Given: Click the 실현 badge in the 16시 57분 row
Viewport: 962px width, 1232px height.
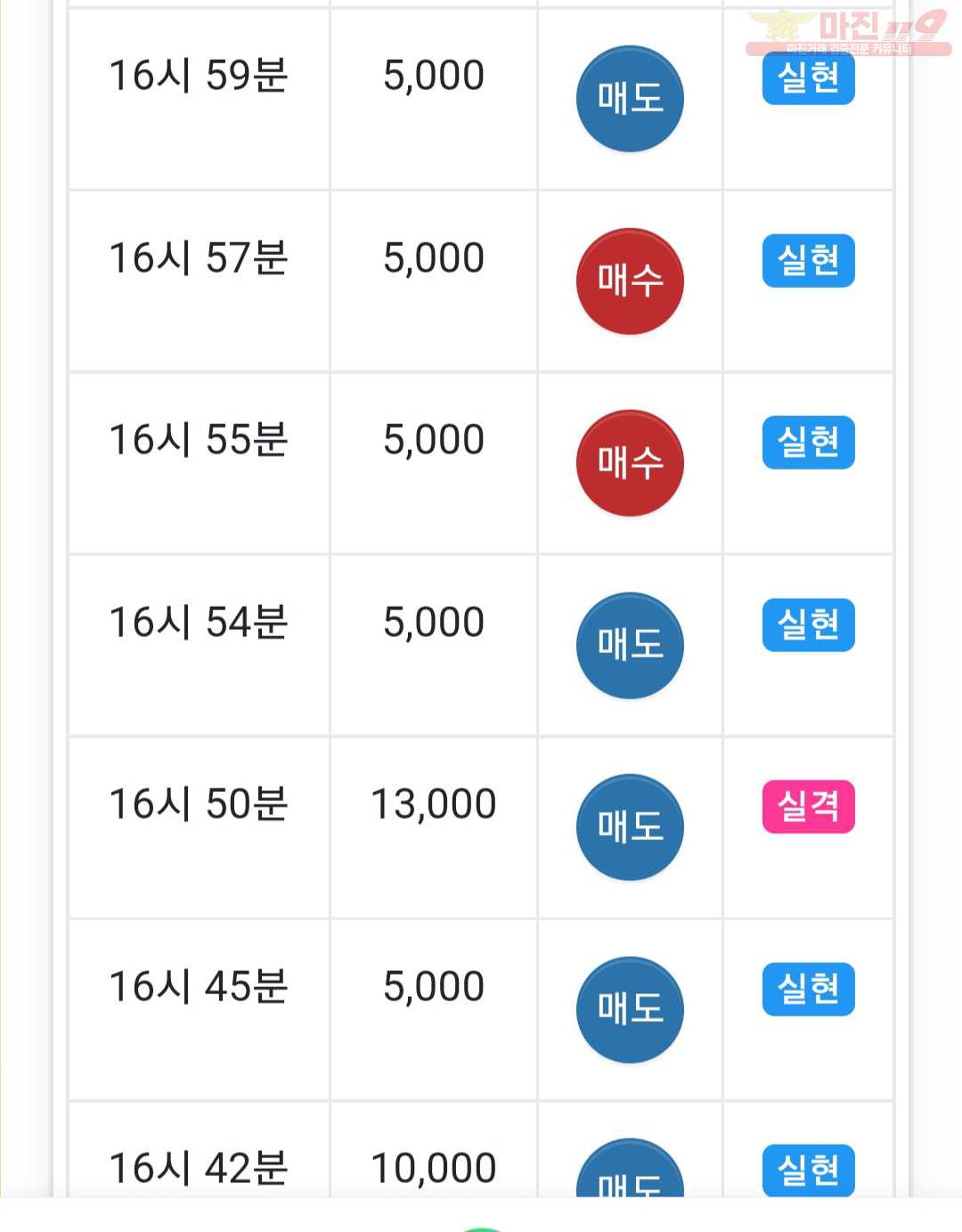Looking at the screenshot, I should click(808, 261).
